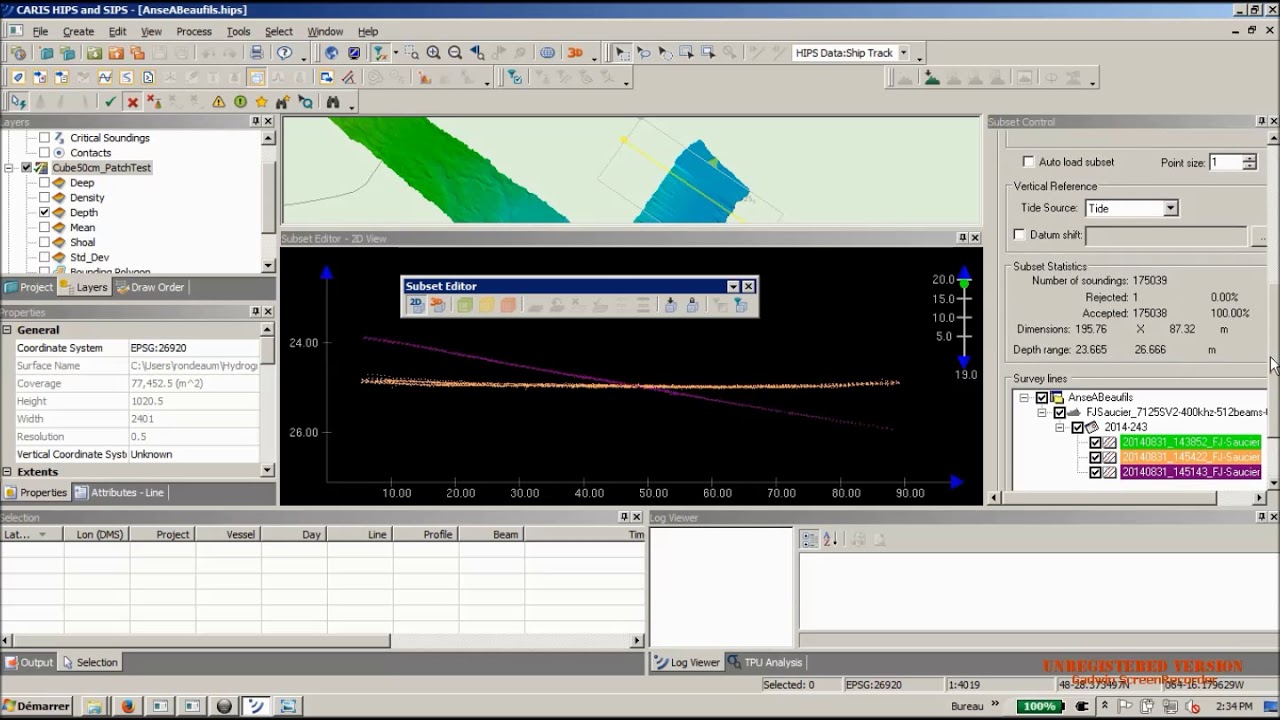Click the cube load arrow icon in Subset Editor
1280x720 pixels.
coord(671,305)
